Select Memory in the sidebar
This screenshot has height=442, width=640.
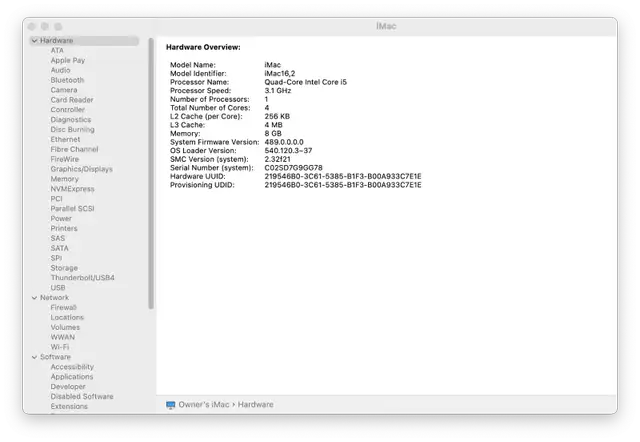64,179
